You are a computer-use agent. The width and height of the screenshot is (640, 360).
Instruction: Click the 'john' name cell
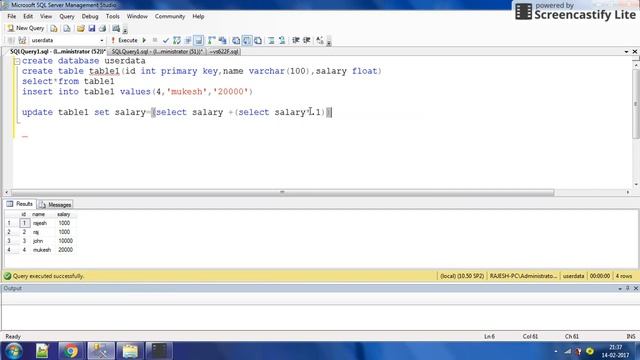(x=38, y=241)
